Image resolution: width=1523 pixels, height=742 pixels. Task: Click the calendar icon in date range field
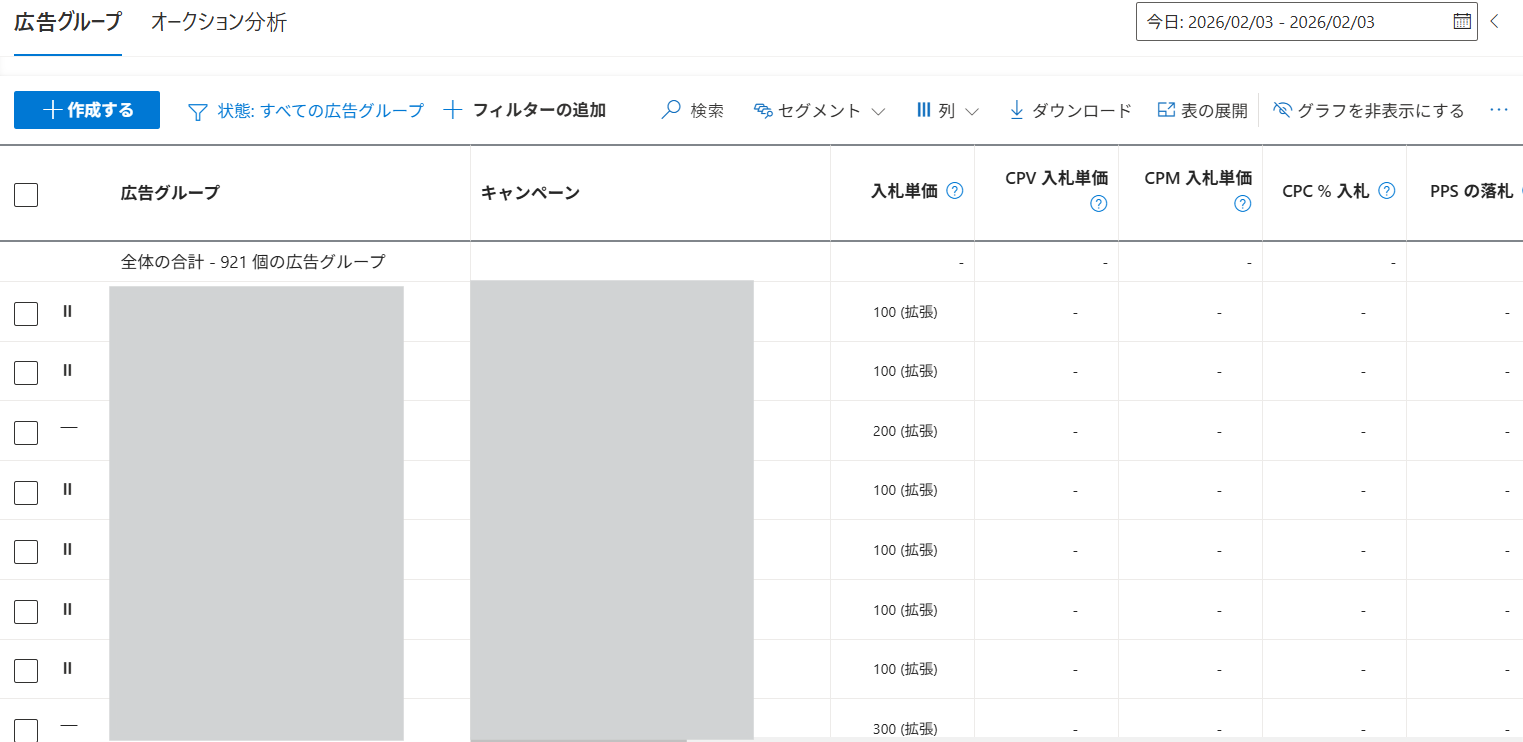tap(1461, 21)
